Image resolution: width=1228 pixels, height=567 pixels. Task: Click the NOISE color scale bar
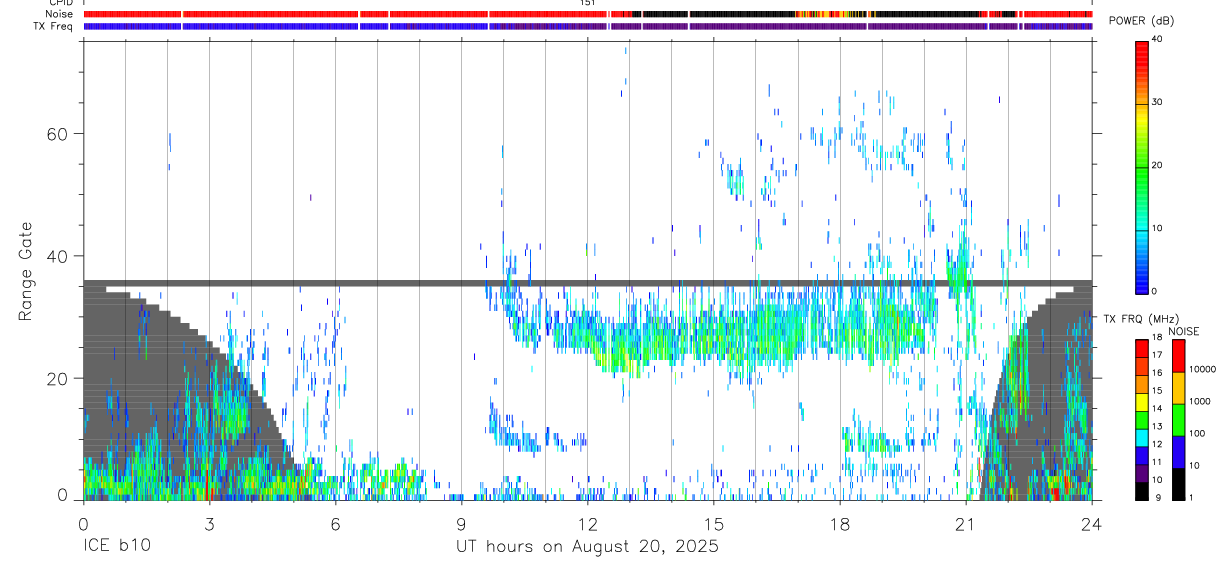(1179, 420)
